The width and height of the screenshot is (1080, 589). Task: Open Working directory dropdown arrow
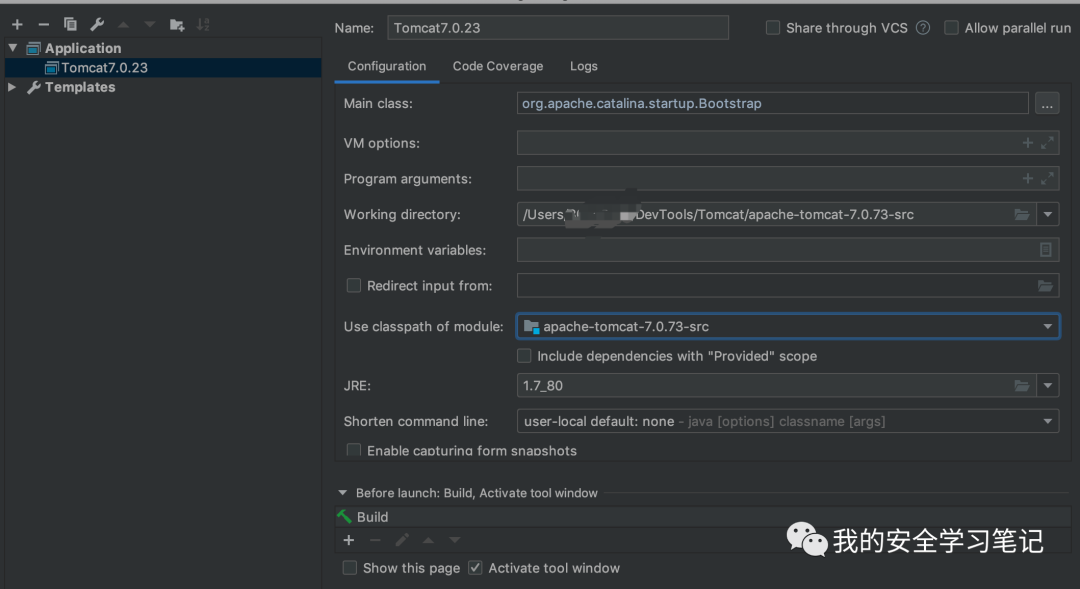[x=1048, y=214]
